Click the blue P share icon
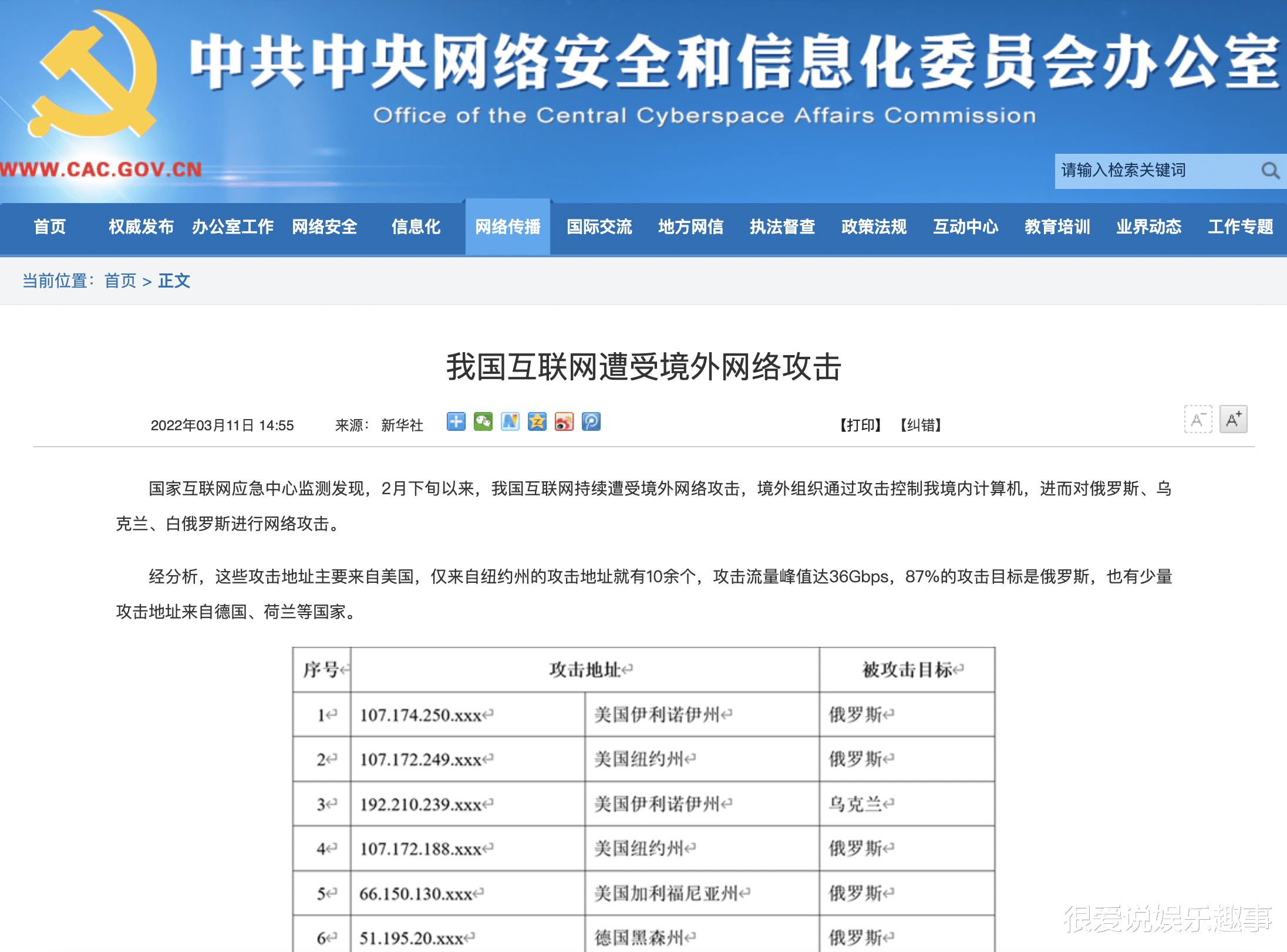 click(x=591, y=421)
